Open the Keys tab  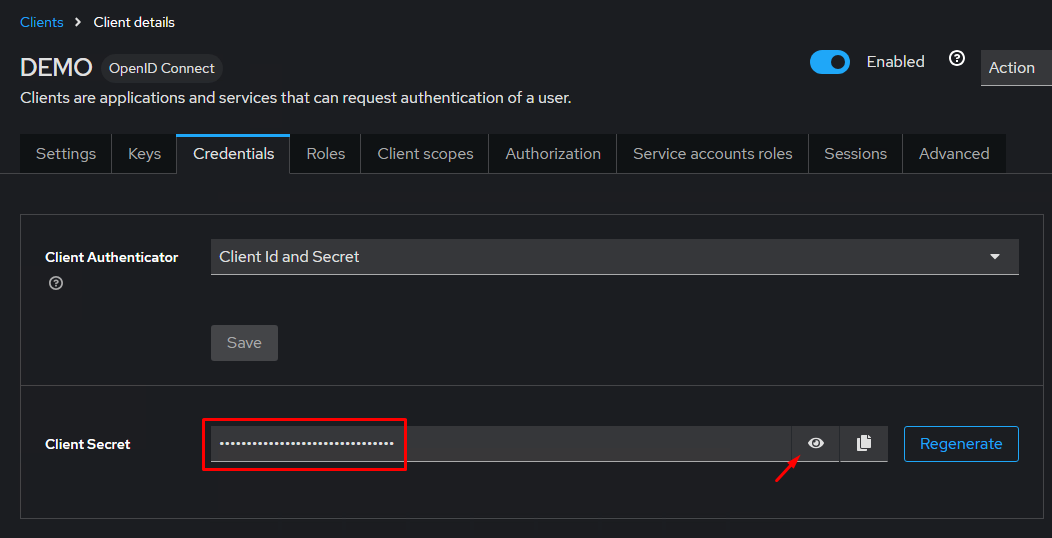coord(144,154)
